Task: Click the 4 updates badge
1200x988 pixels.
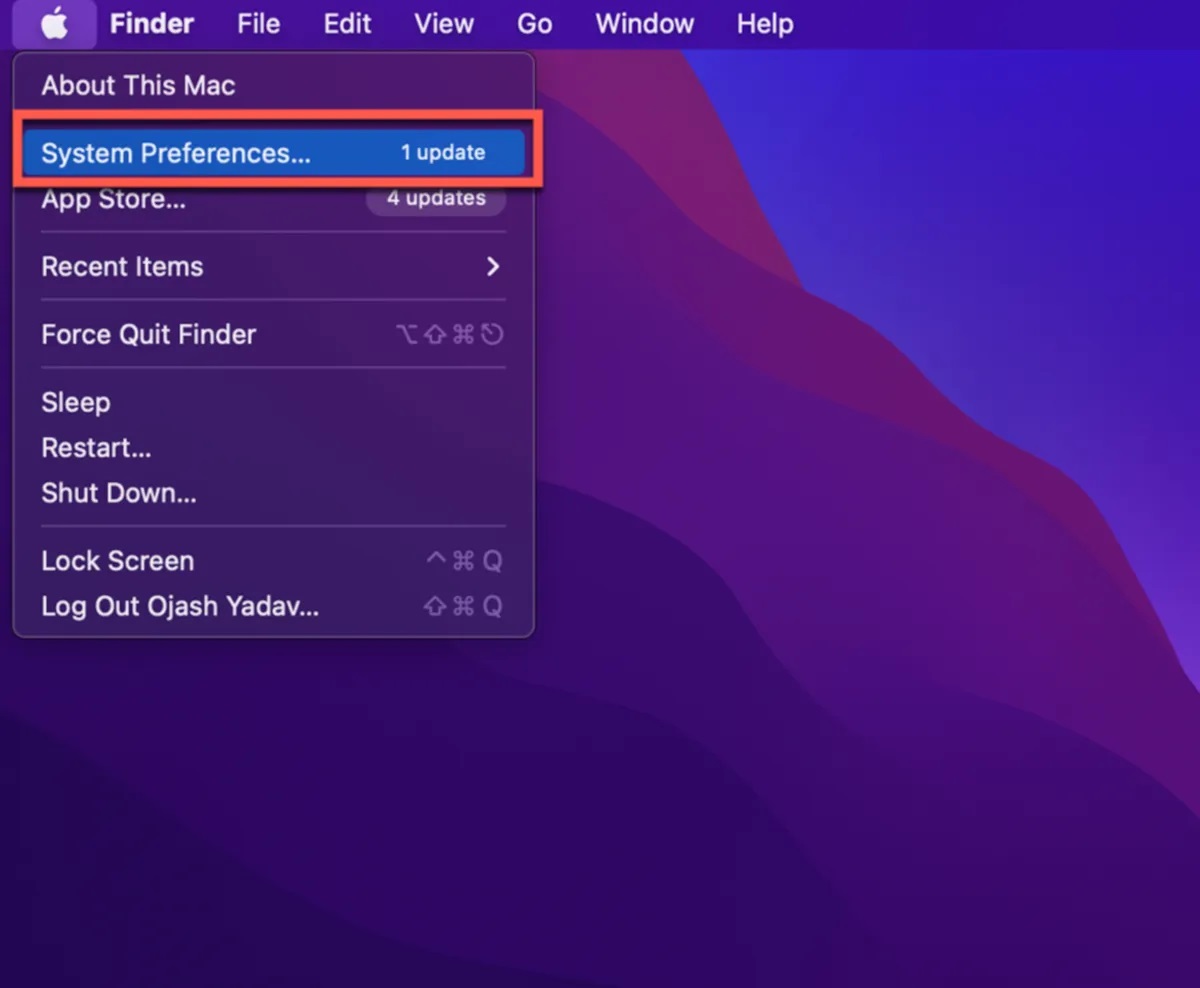Action: point(436,198)
